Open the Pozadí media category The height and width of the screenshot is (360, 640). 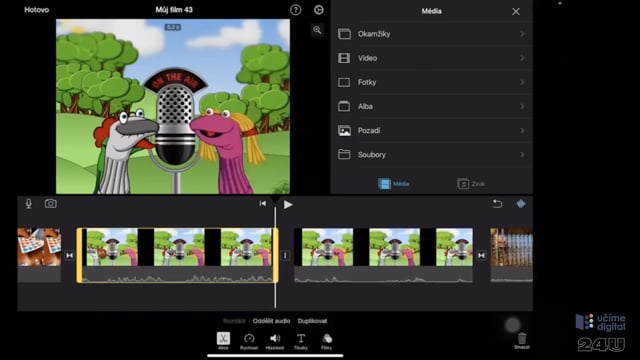tap(431, 131)
